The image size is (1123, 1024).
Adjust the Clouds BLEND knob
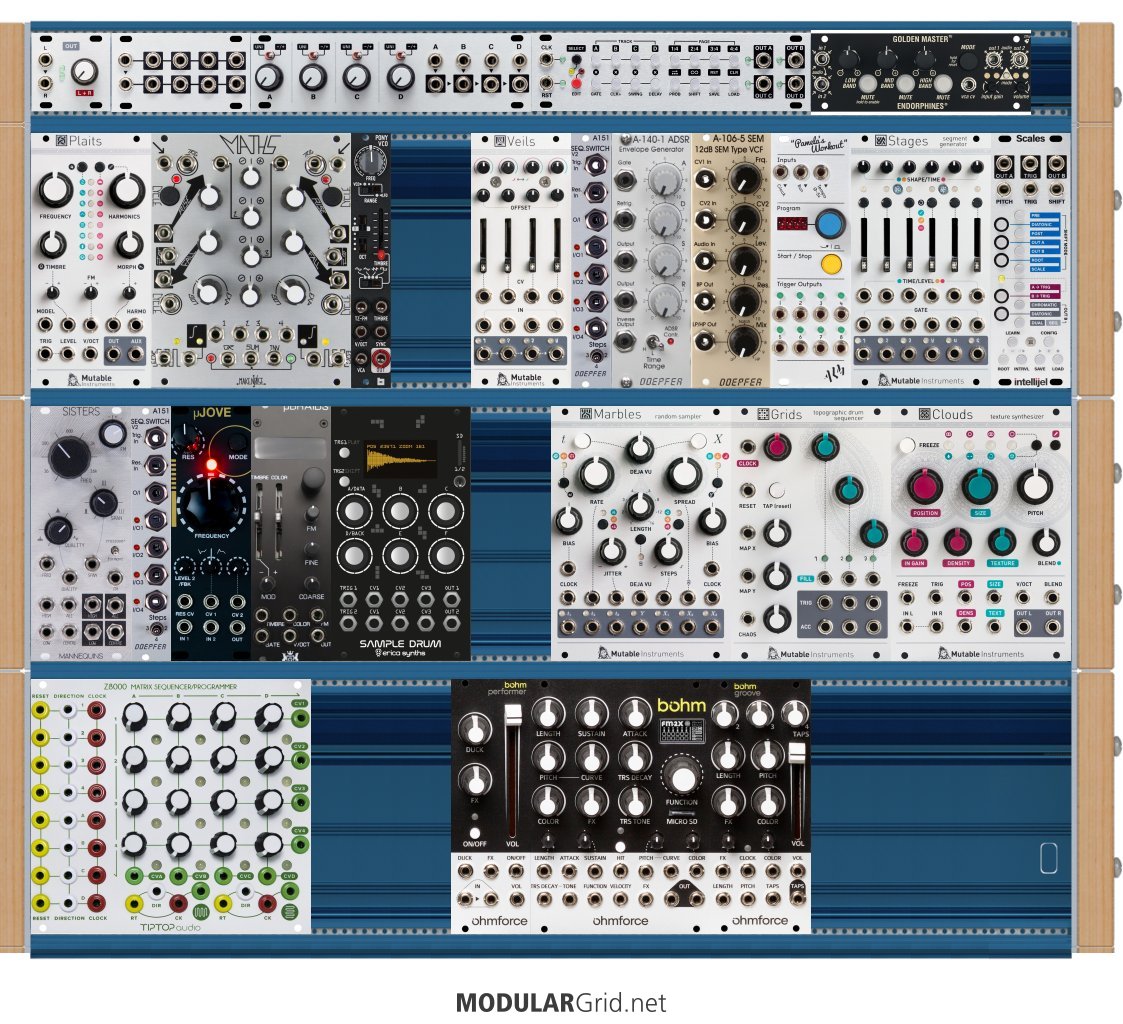point(1046,543)
